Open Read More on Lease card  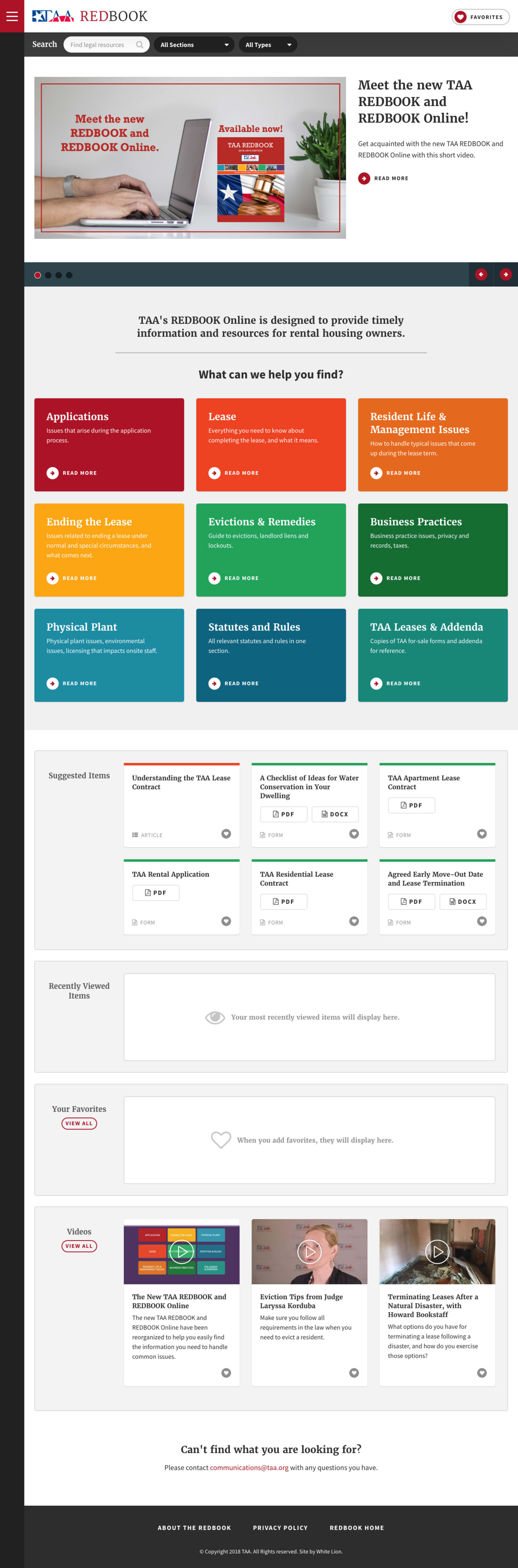(x=234, y=473)
